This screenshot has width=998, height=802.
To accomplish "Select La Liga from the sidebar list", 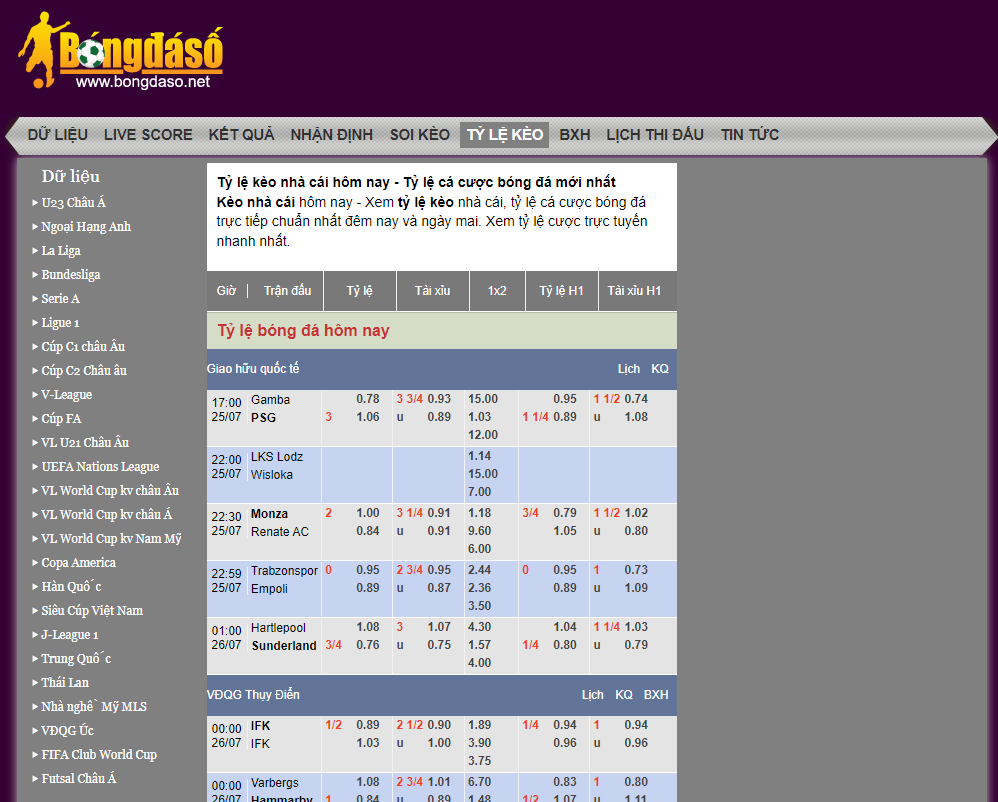I will pos(61,251).
